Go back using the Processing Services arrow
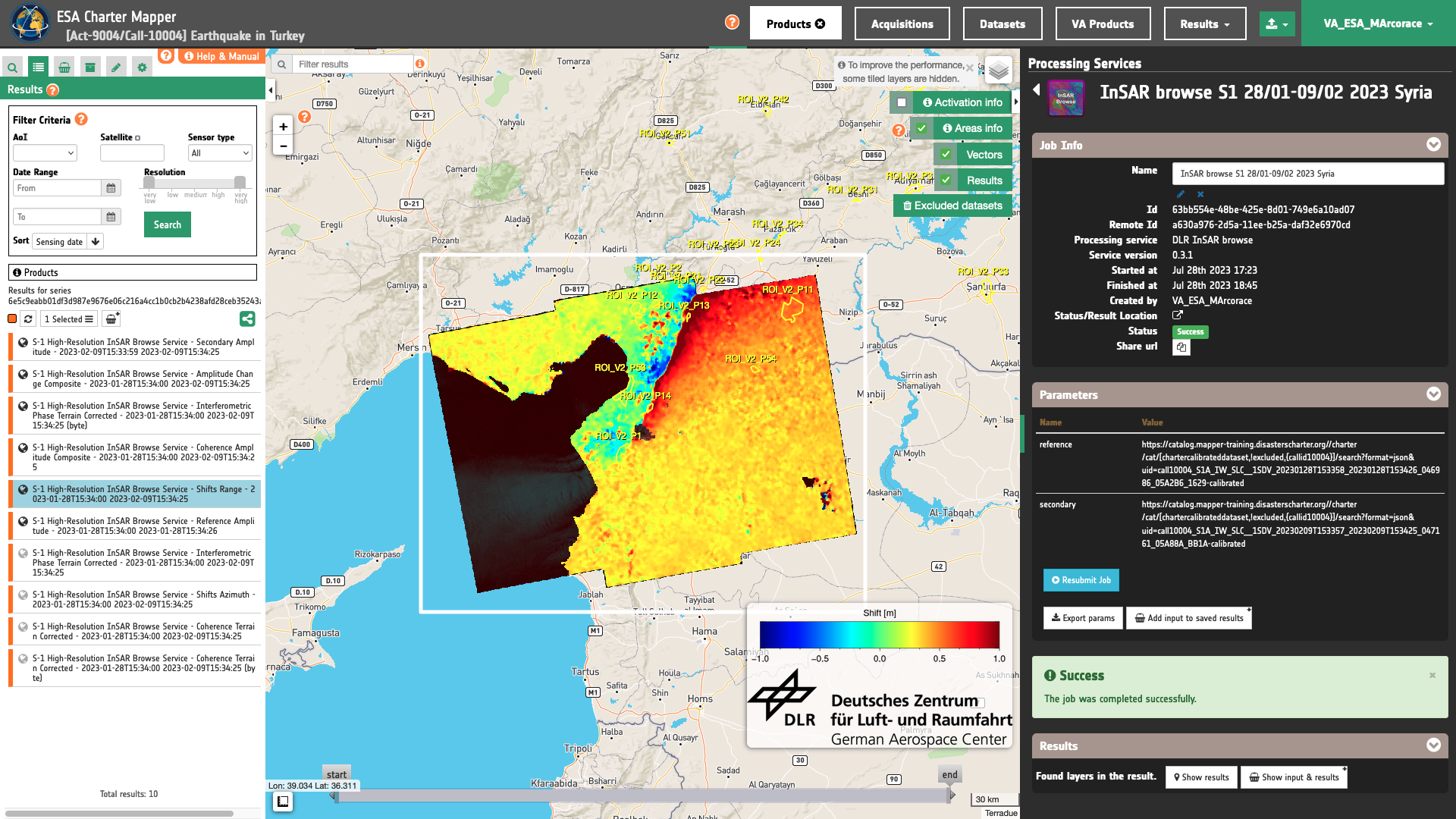This screenshot has width=1456, height=819. coord(1036,90)
